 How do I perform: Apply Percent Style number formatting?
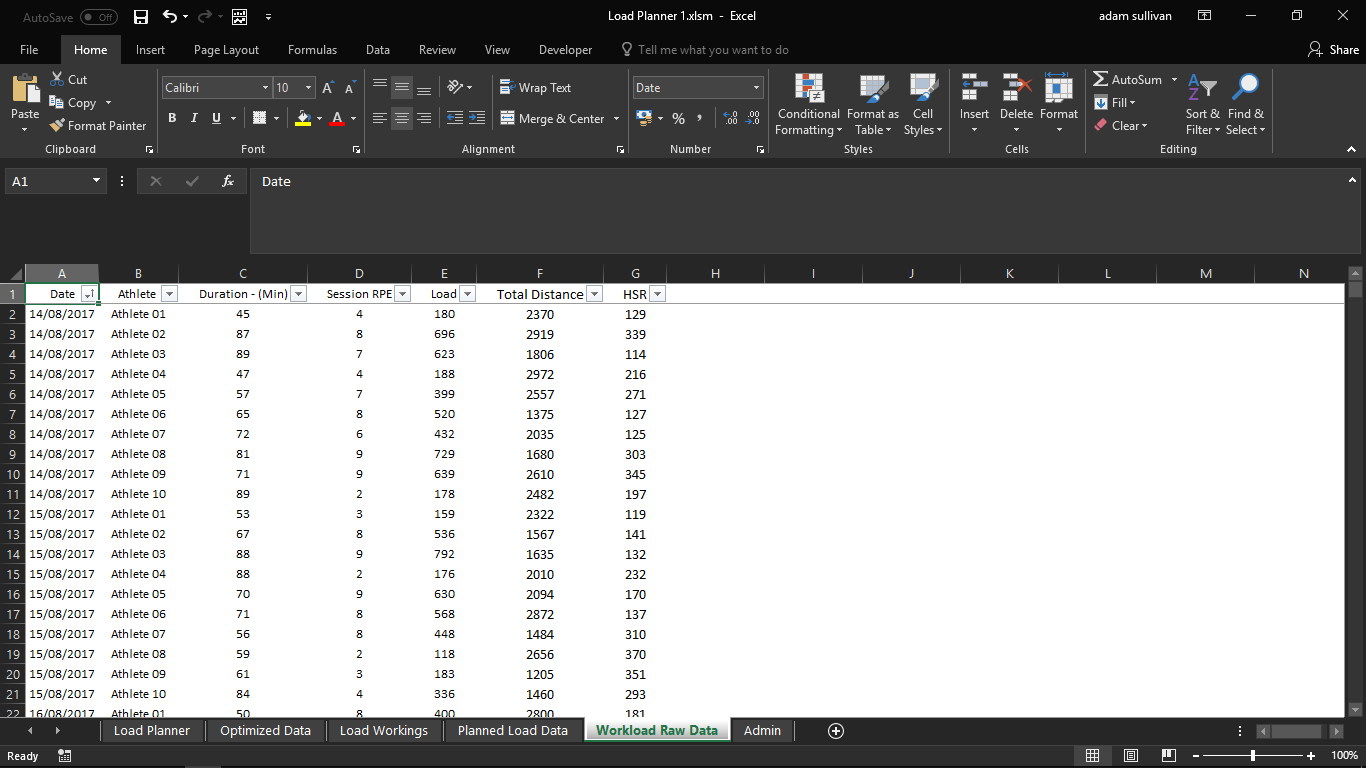[x=678, y=118]
